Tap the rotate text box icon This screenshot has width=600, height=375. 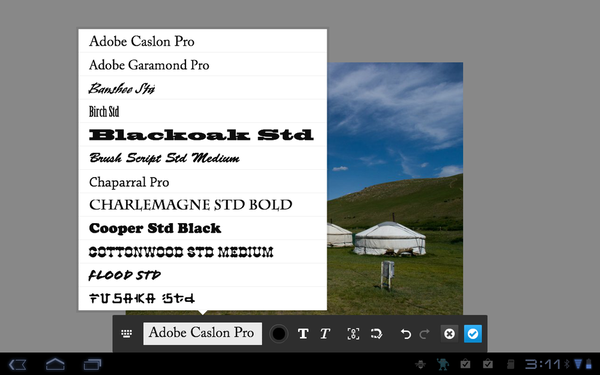tap(377, 334)
